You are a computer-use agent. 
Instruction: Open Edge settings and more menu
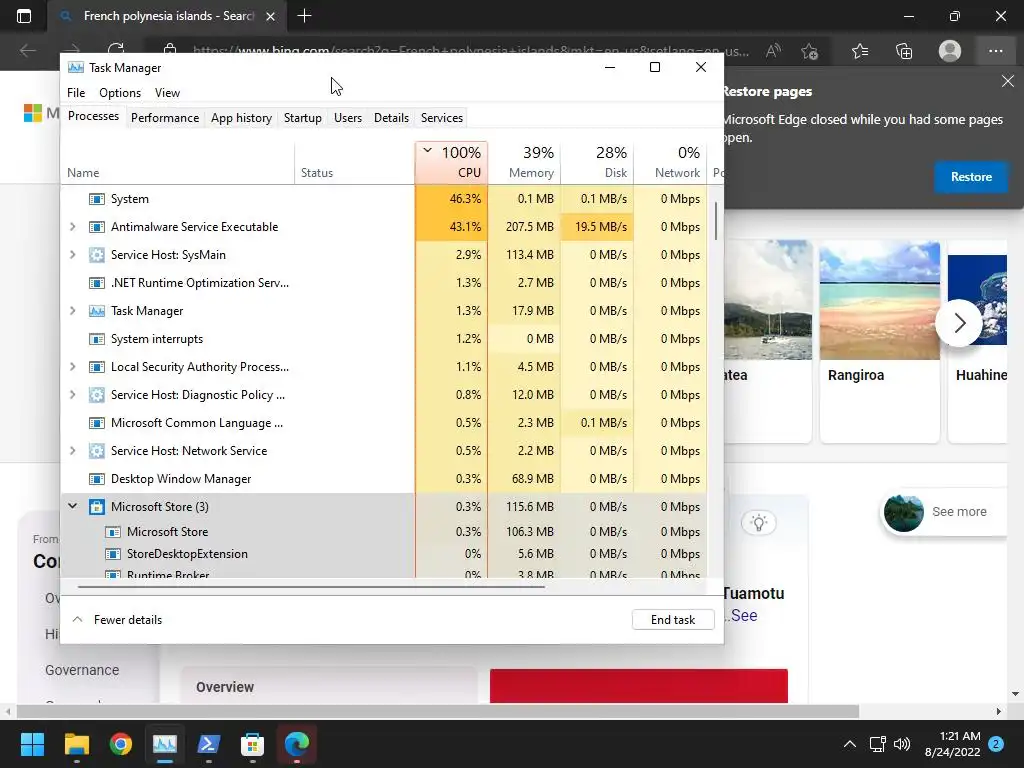pos(995,51)
